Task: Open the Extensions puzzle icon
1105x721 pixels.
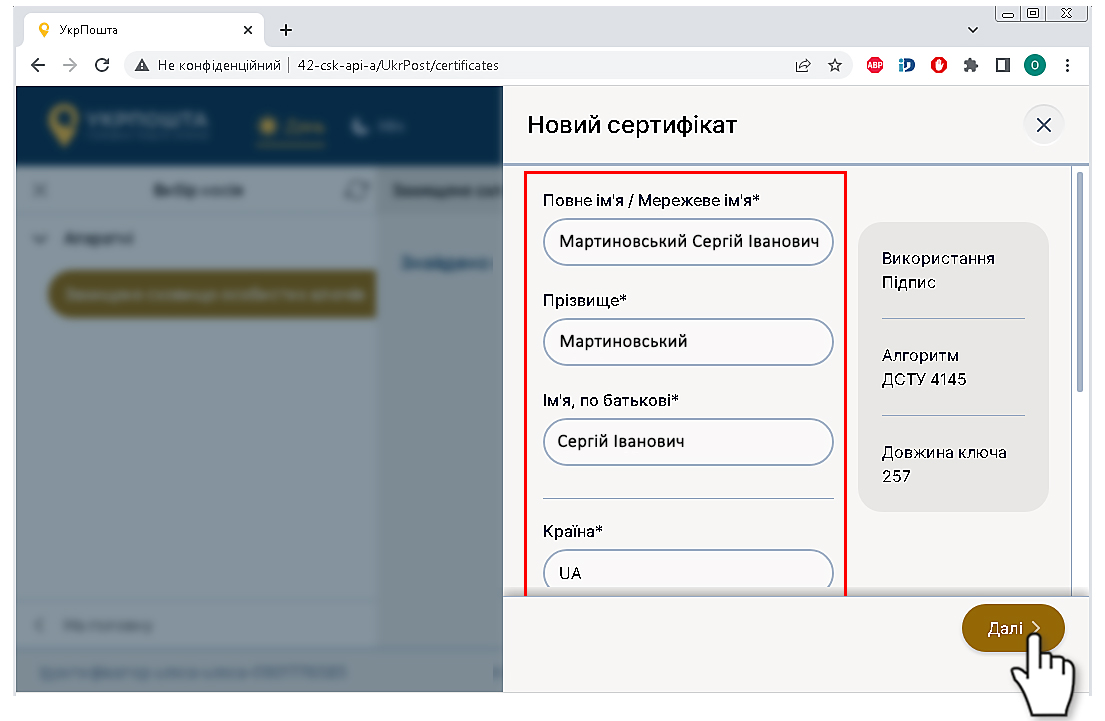Action: pyautogui.click(x=970, y=65)
